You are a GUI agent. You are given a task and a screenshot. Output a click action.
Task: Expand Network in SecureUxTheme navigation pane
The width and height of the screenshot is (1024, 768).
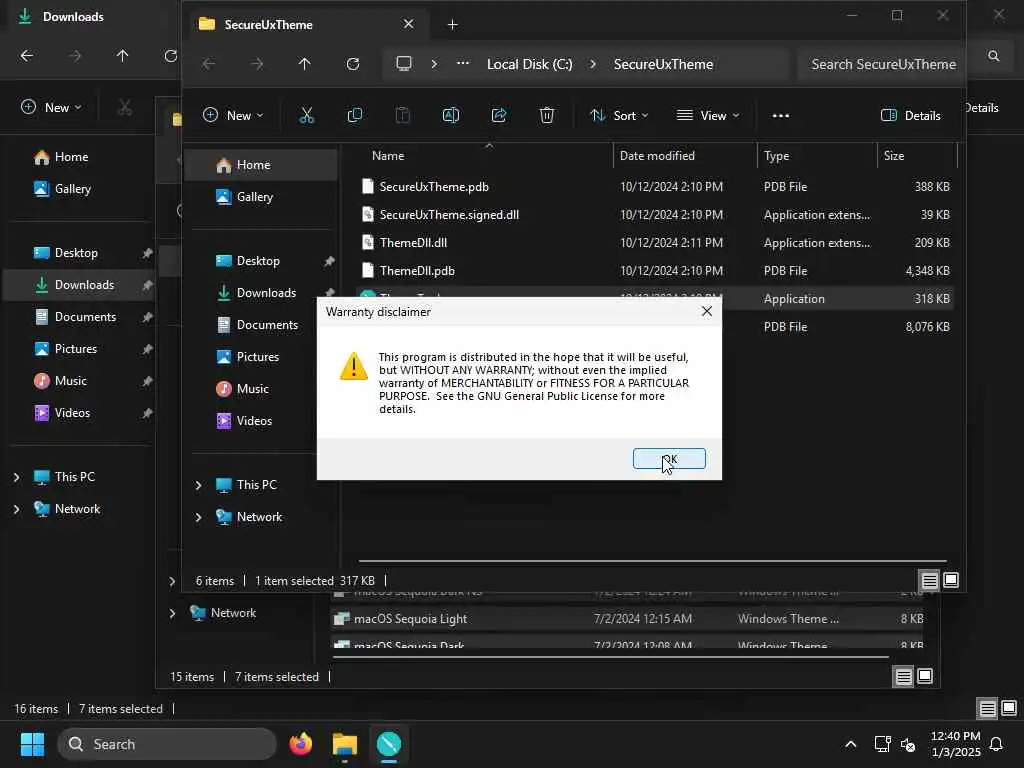click(x=199, y=517)
